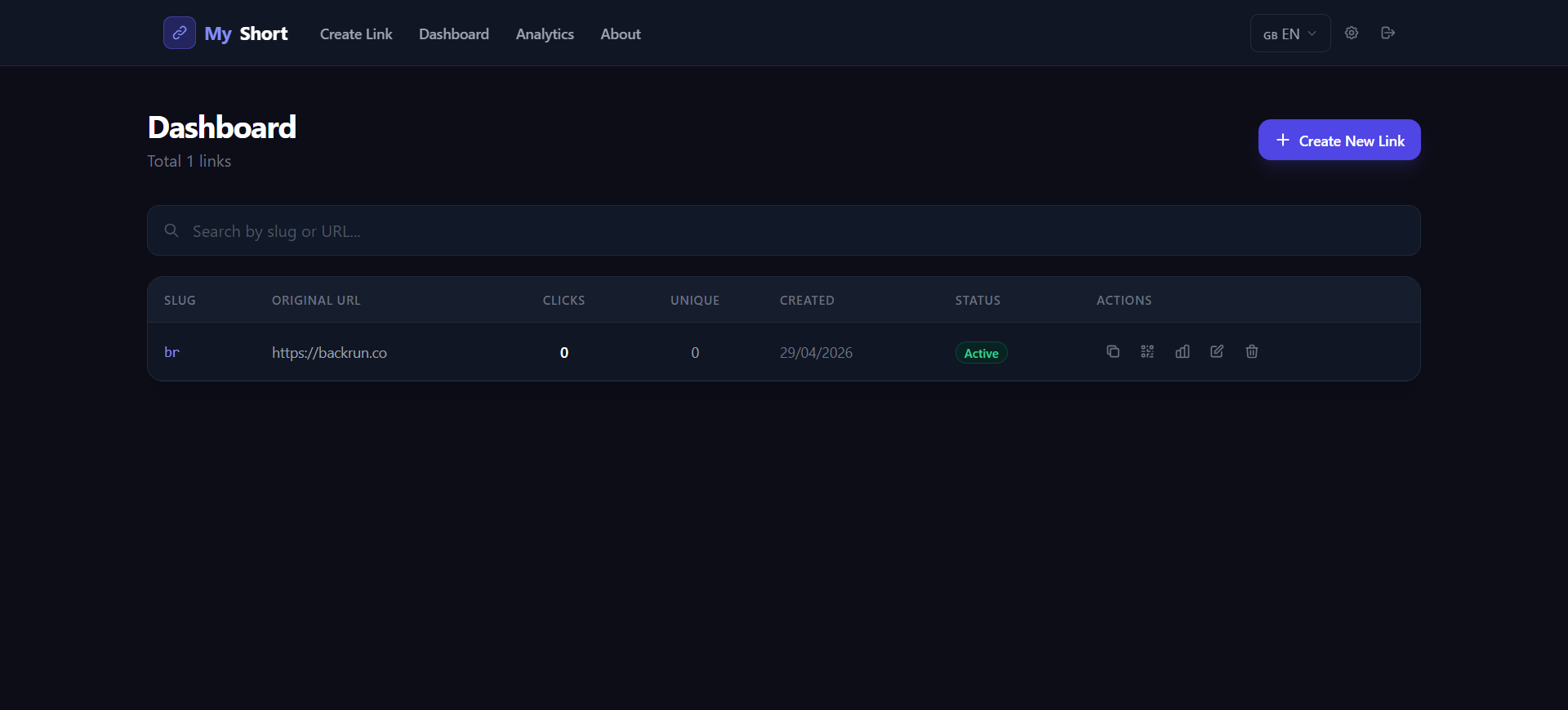
Task: Click the Dashboard page heading
Action: [221, 127]
